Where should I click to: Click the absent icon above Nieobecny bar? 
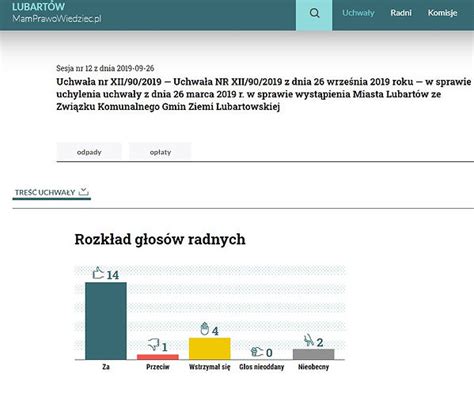pos(309,340)
